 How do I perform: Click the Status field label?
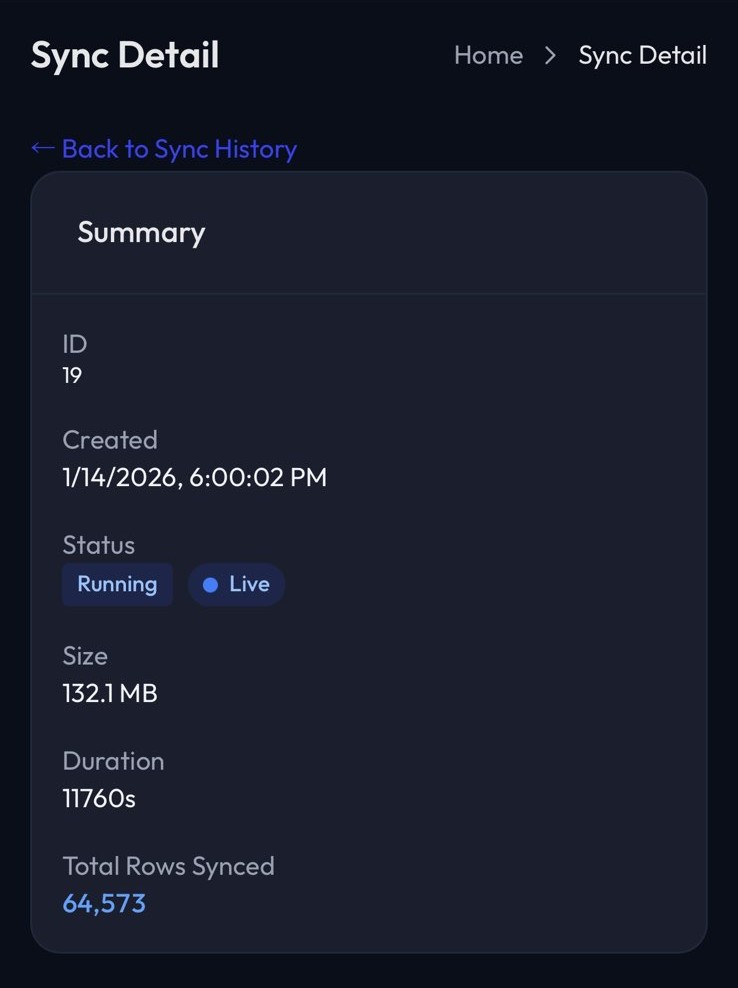click(98, 545)
